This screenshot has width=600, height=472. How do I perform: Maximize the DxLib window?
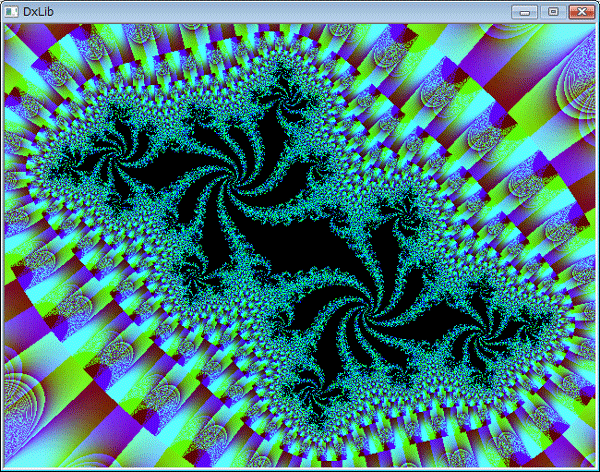point(553,12)
